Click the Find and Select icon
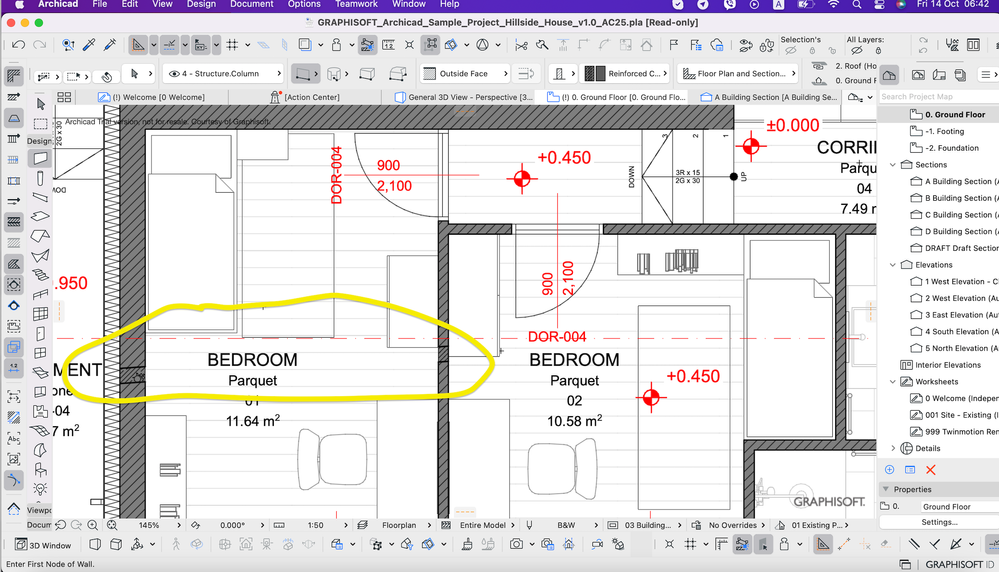This screenshot has width=999, height=572. [68, 45]
